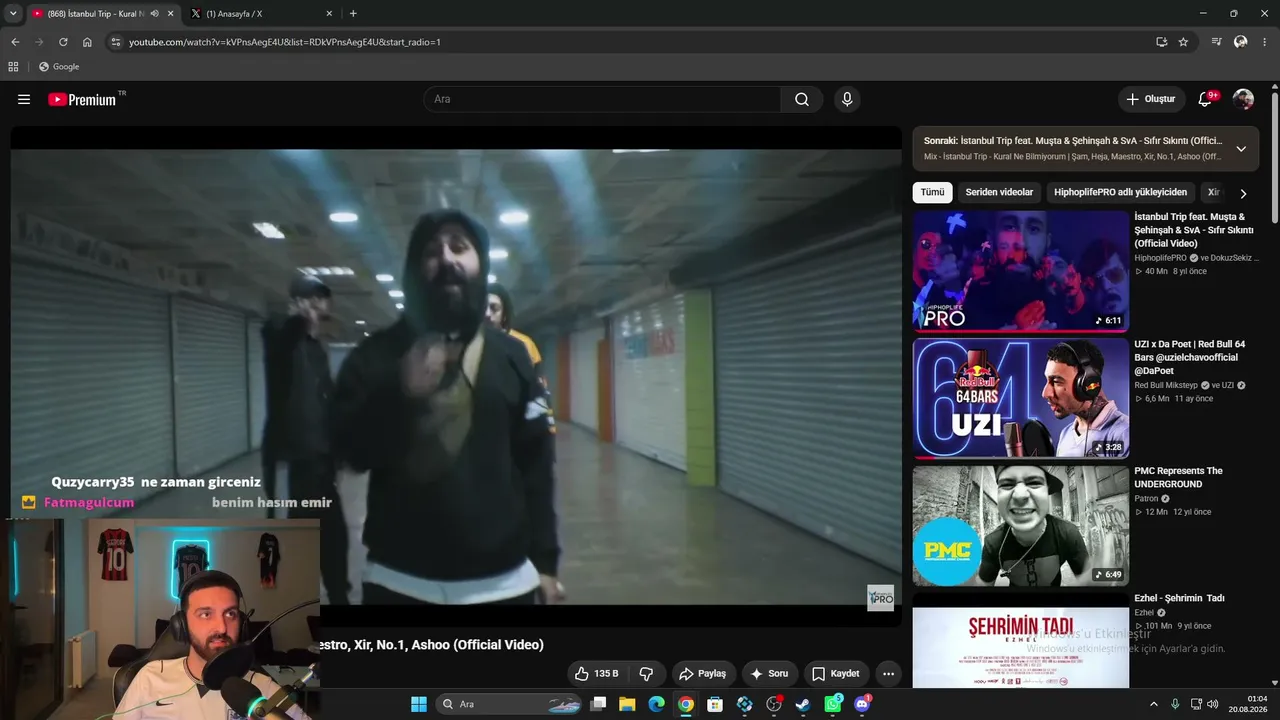This screenshot has width=1280, height=720.
Task: Open Microsoft Edge from taskbar
Action: click(656, 704)
